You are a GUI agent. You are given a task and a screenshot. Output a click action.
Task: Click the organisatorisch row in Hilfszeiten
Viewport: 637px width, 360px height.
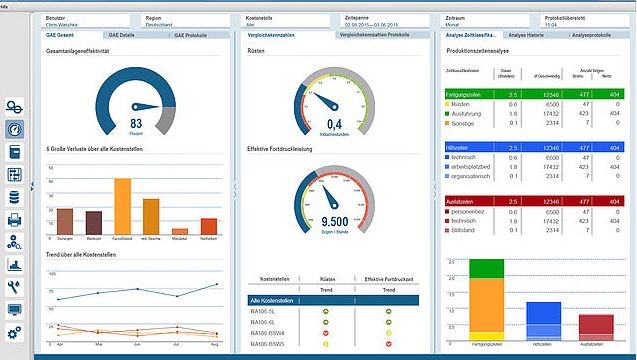coord(534,176)
